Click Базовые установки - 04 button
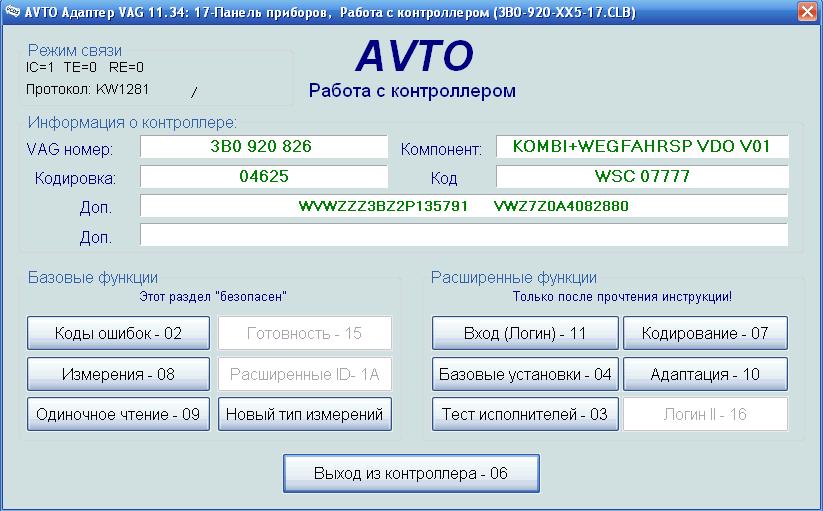 click(x=525, y=374)
